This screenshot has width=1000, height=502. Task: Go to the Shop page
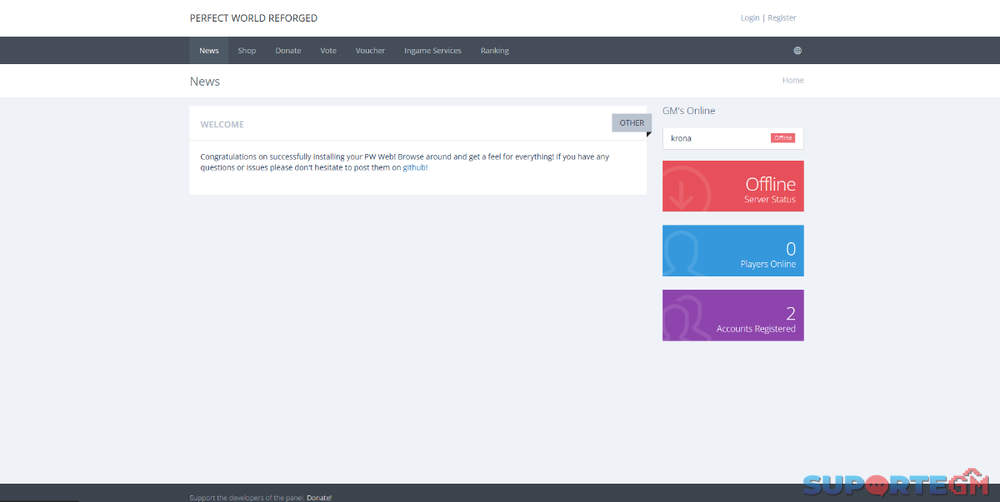(x=247, y=51)
